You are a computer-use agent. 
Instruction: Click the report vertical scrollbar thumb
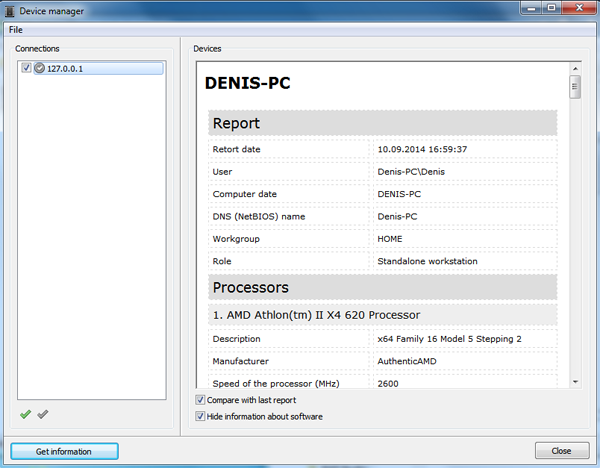tap(575, 87)
